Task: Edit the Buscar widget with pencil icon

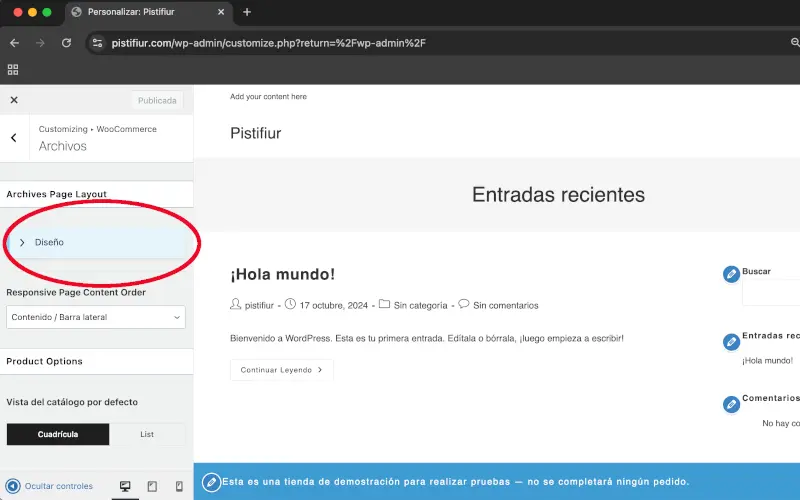Action: (x=731, y=274)
